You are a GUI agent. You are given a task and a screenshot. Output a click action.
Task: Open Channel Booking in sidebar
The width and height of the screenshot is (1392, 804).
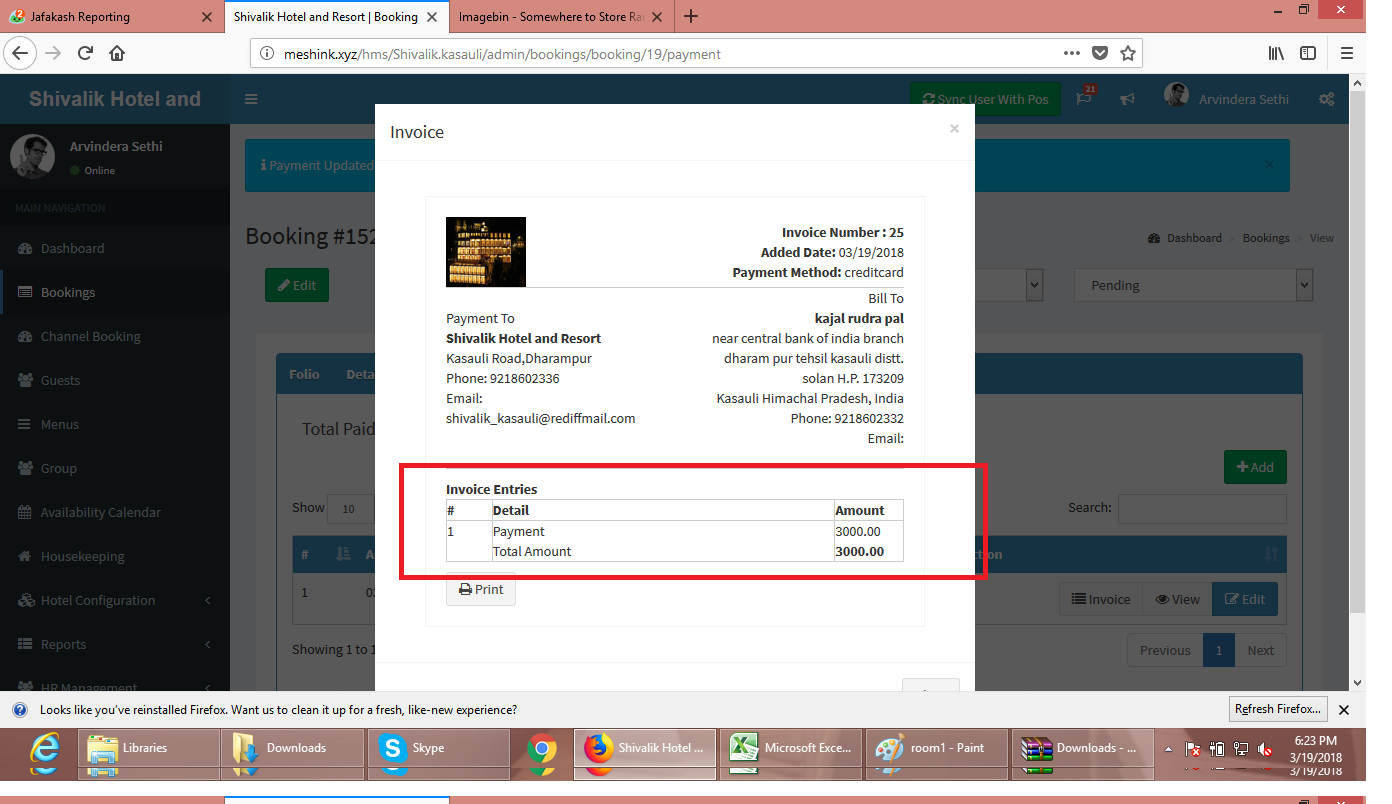coord(115,336)
